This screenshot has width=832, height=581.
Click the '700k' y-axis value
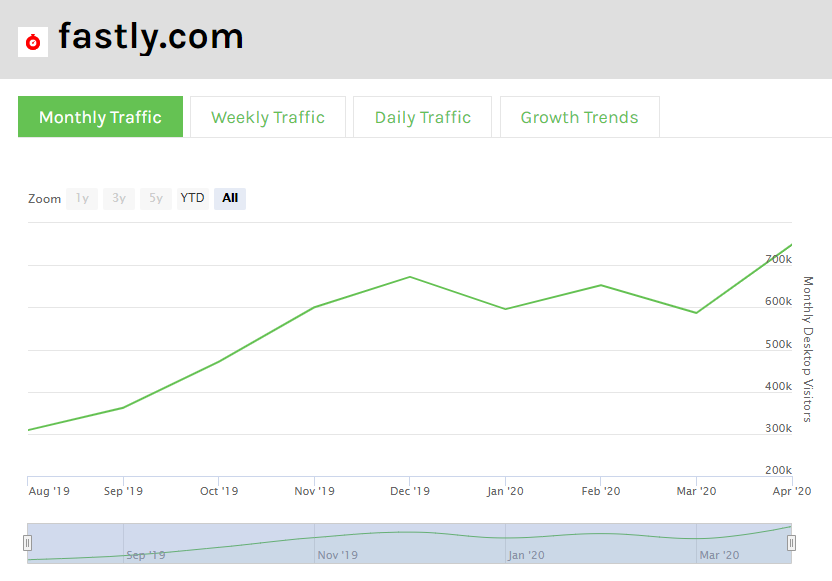pyautogui.click(x=778, y=259)
